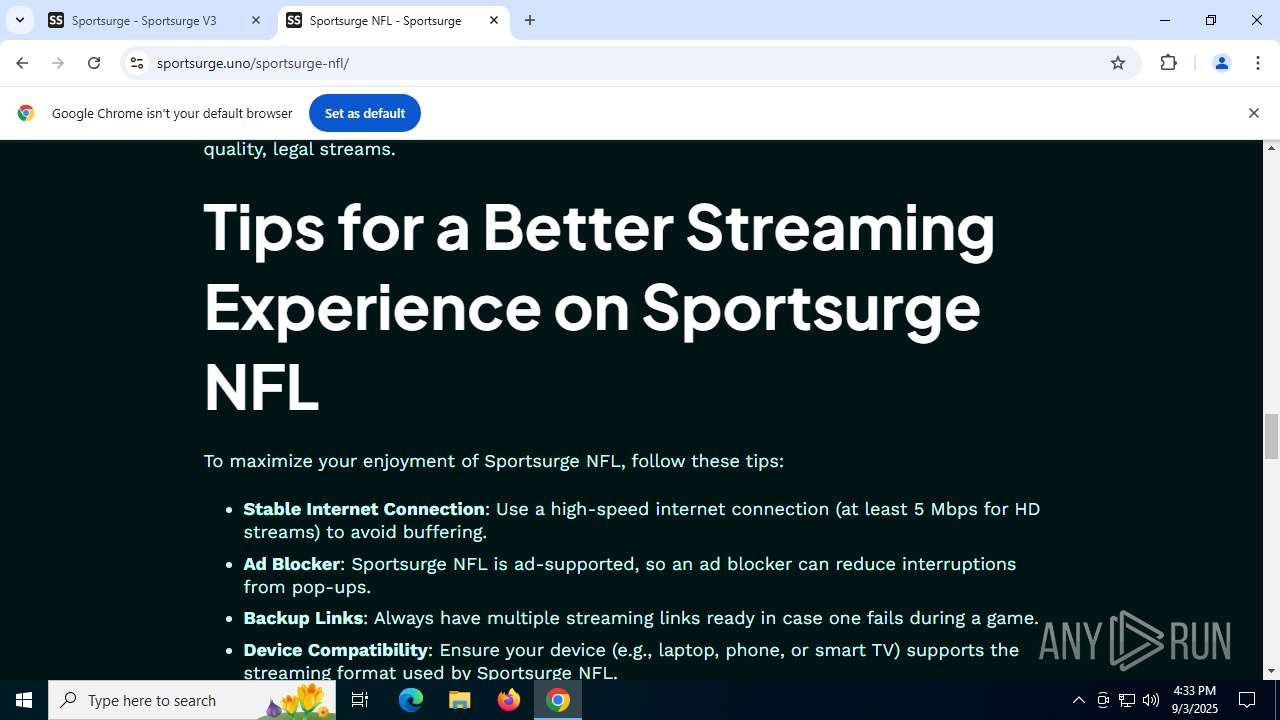This screenshot has width=1280, height=720.
Task: Open the network status tray icon
Action: click(1127, 700)
